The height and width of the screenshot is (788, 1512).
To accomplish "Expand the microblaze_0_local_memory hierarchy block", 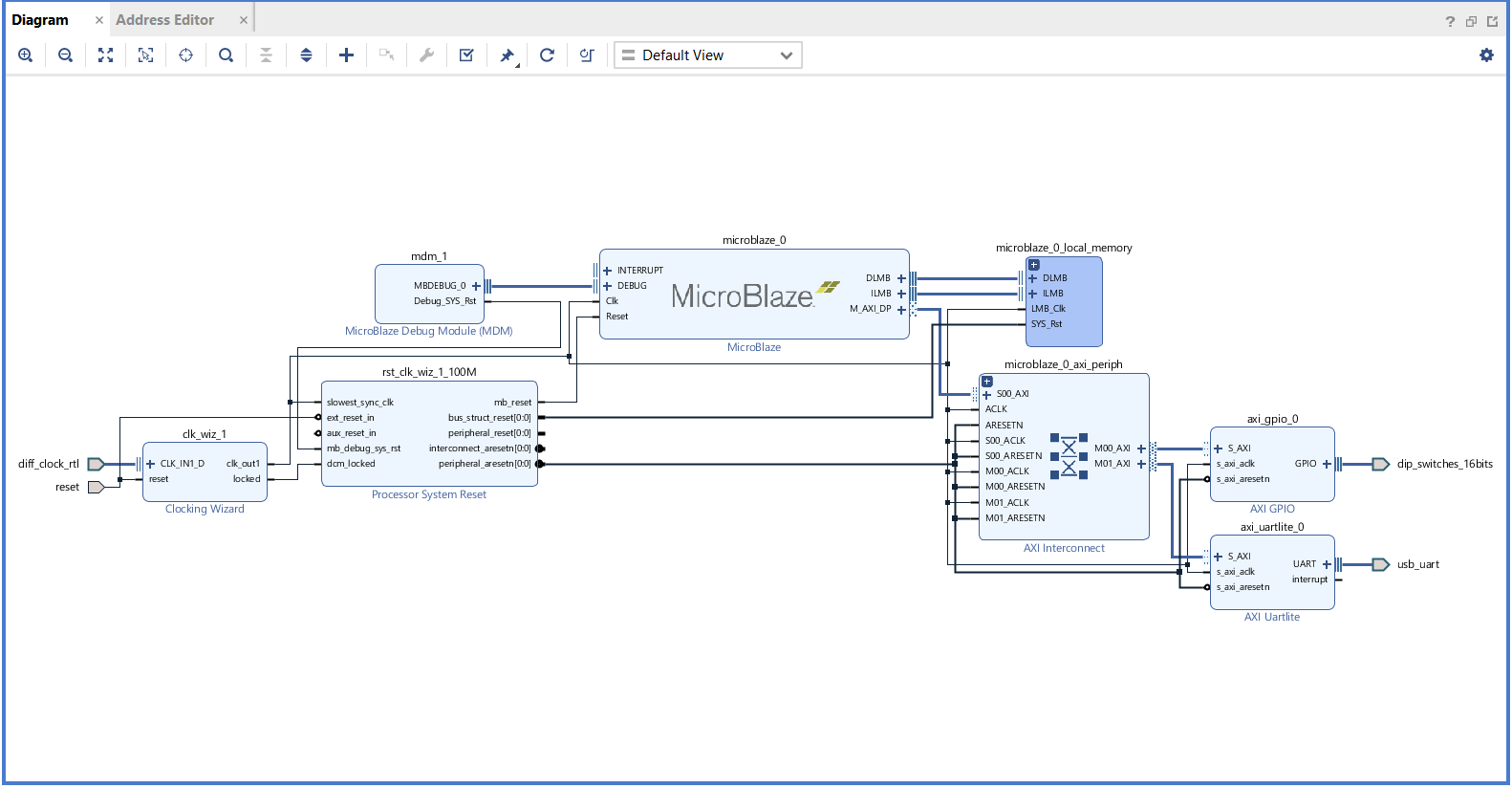I will [1033, 265].
